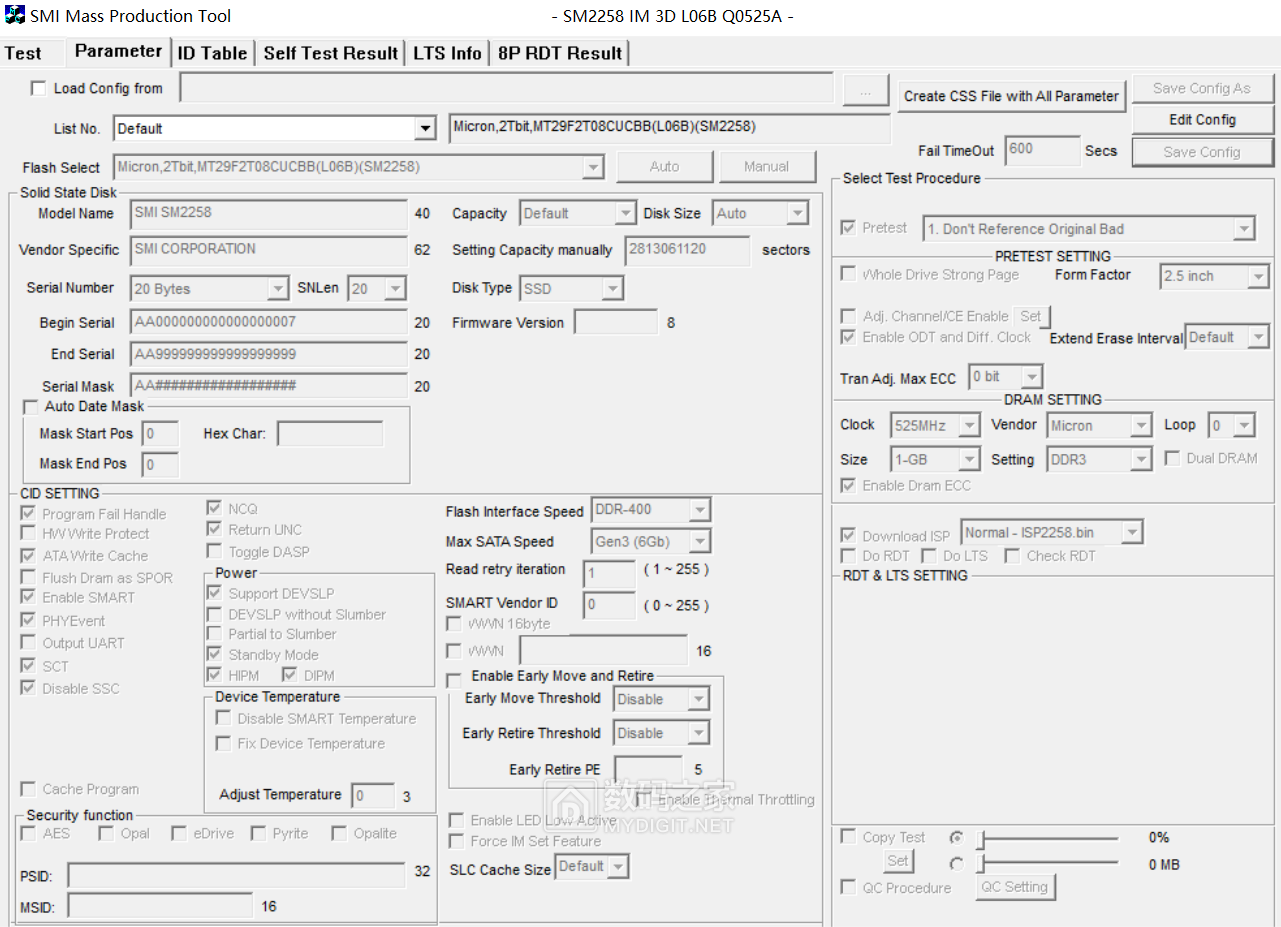Open the Max SATA Speed dropdown
The height and width of the screenshot is (927, 1281).
coord(651,541)
